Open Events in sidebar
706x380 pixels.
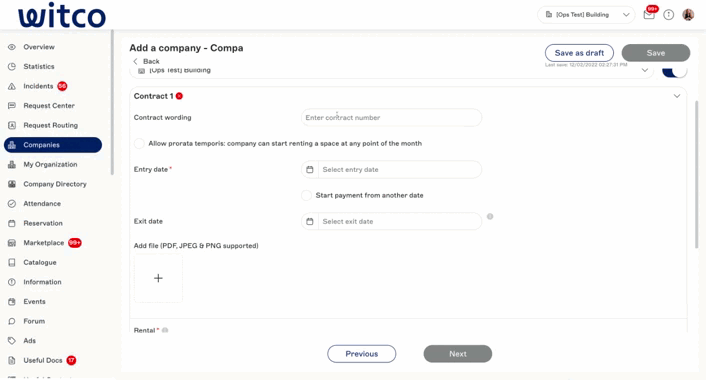(34, 302)
